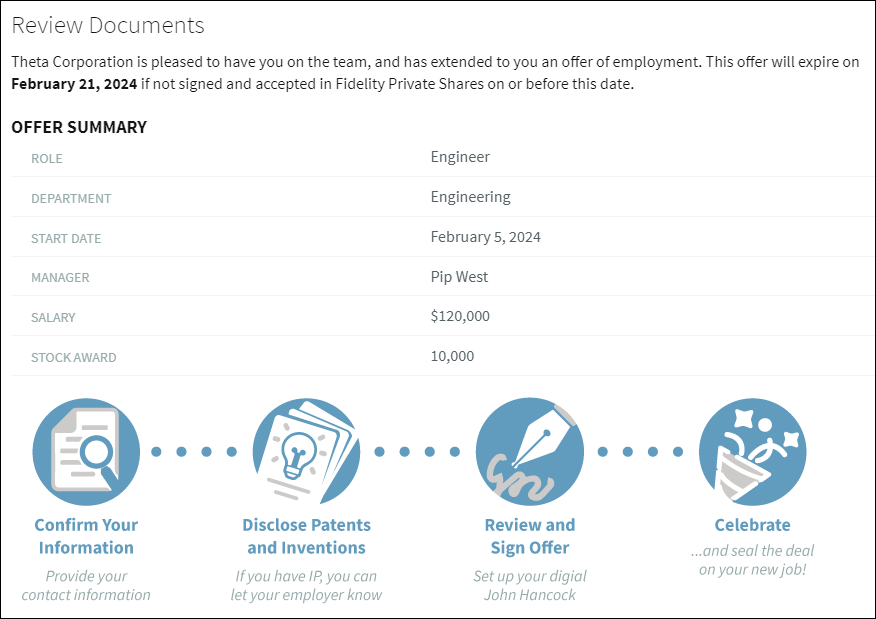Click the OFFER SUMMARY section title
The image size is (876, 619).
(79, 127)
